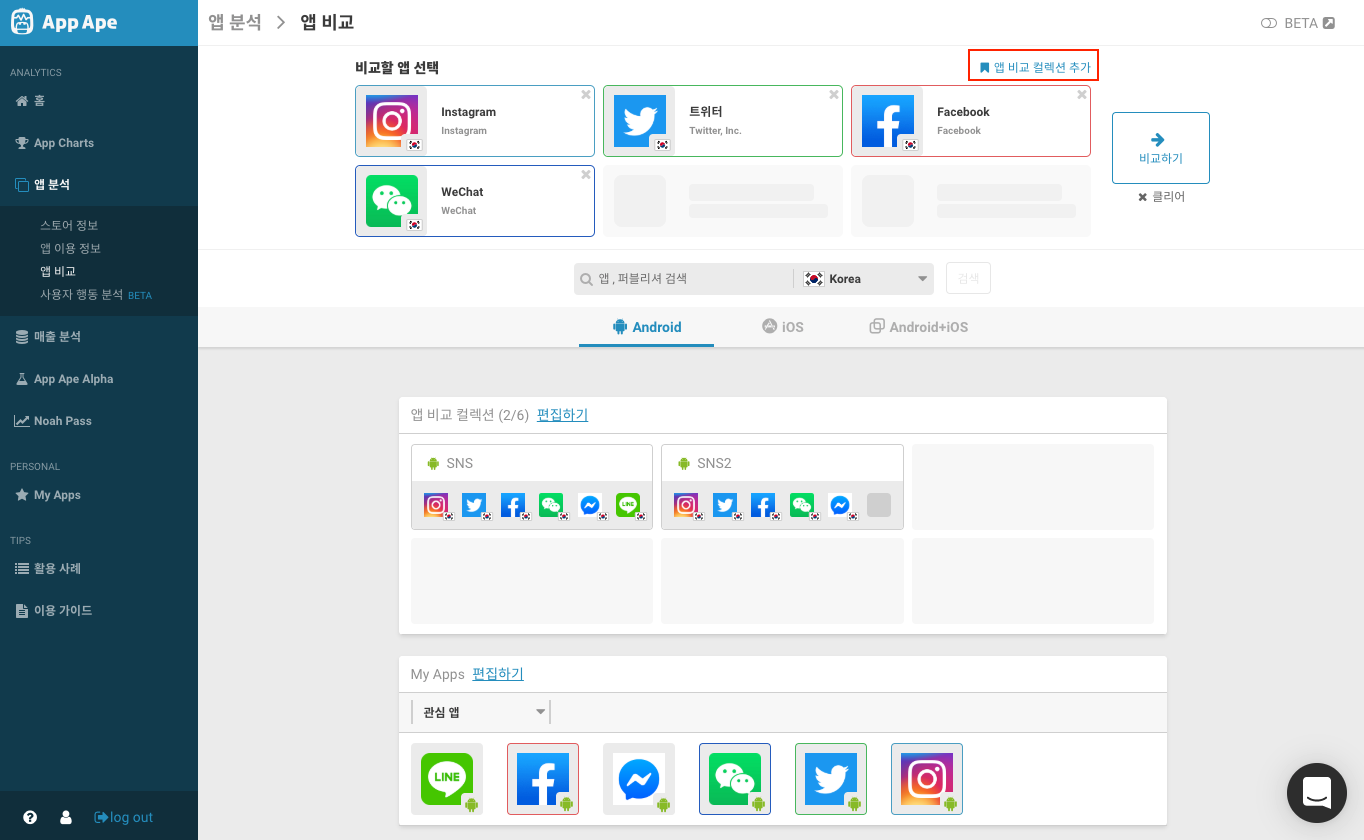Screen dimensions: 1364x840
Task: Click Instagram icon in SNS collection
Action: click(436, 505)
